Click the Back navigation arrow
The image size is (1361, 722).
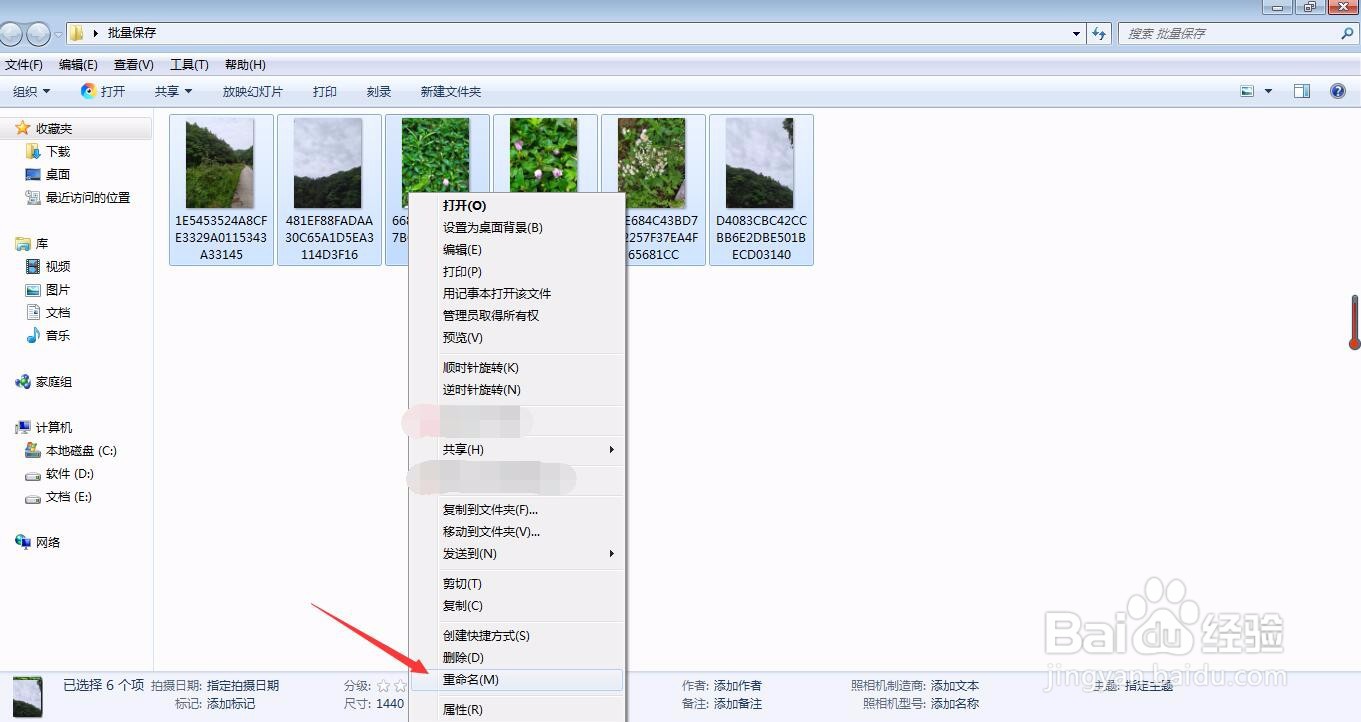coord(9,34)
